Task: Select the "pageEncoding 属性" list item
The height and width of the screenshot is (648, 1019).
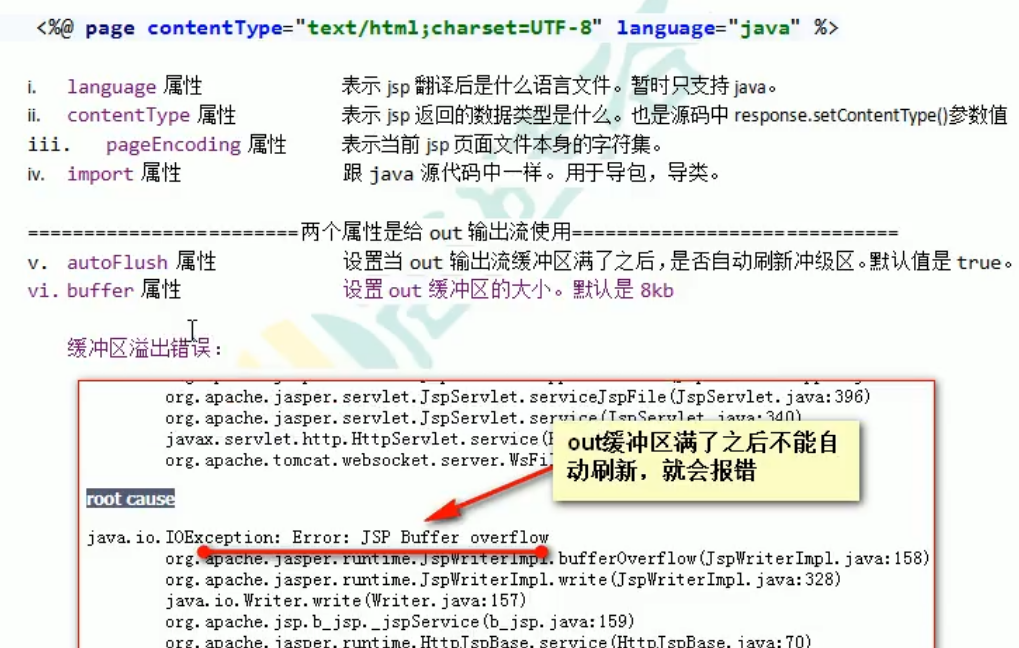Action: [x=196, y=144]
